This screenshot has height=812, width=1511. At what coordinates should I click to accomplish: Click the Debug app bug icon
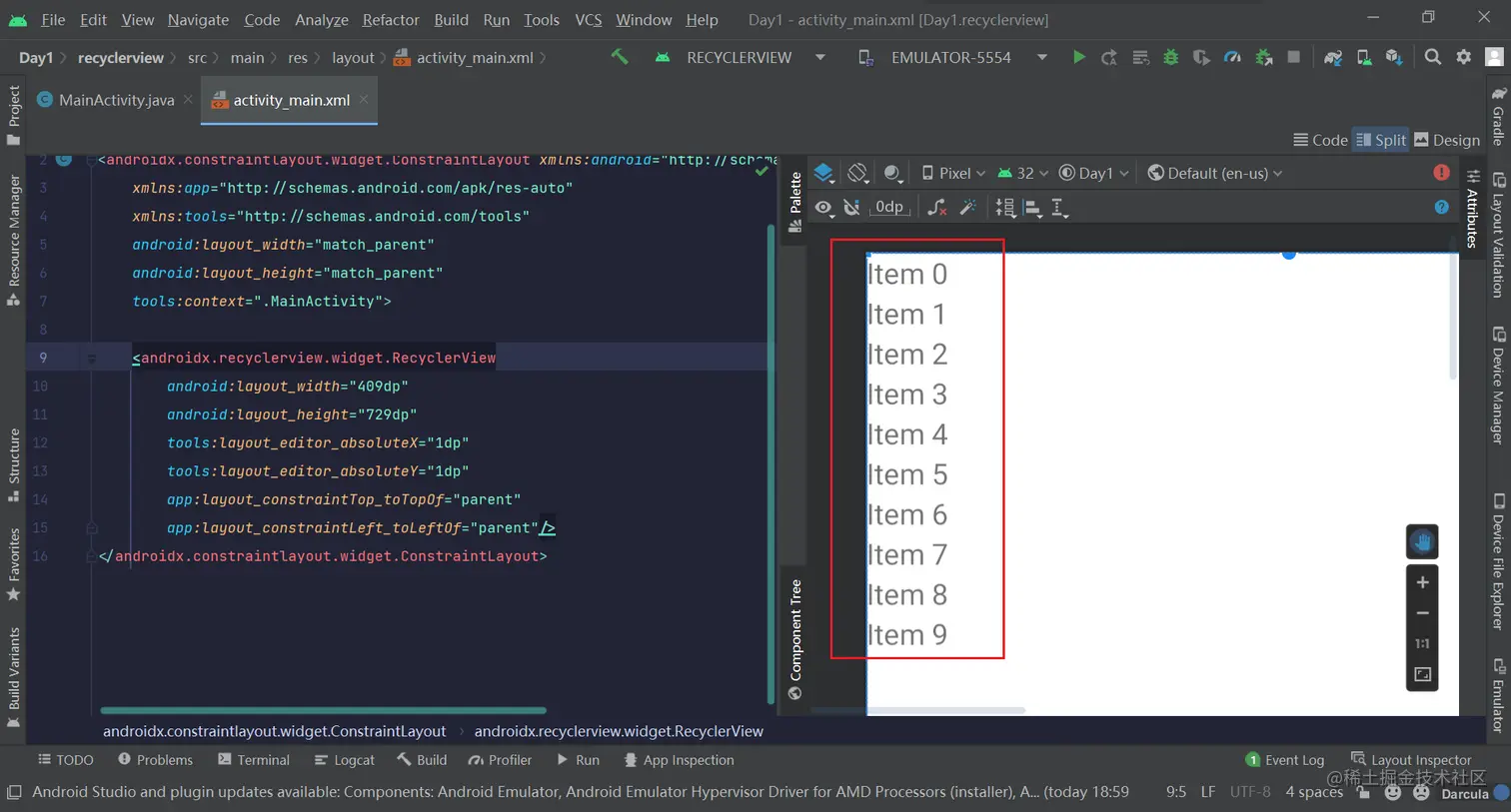coord(1170,58)
